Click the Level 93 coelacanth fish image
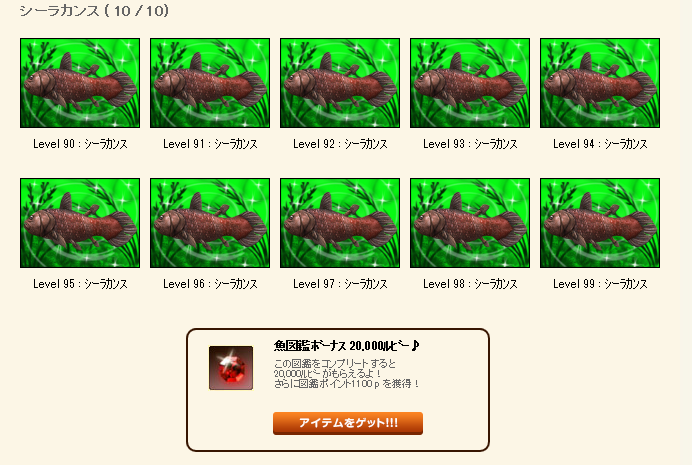Image resolution: width=692 pixels, height=465 pixels. coord(470,83)
